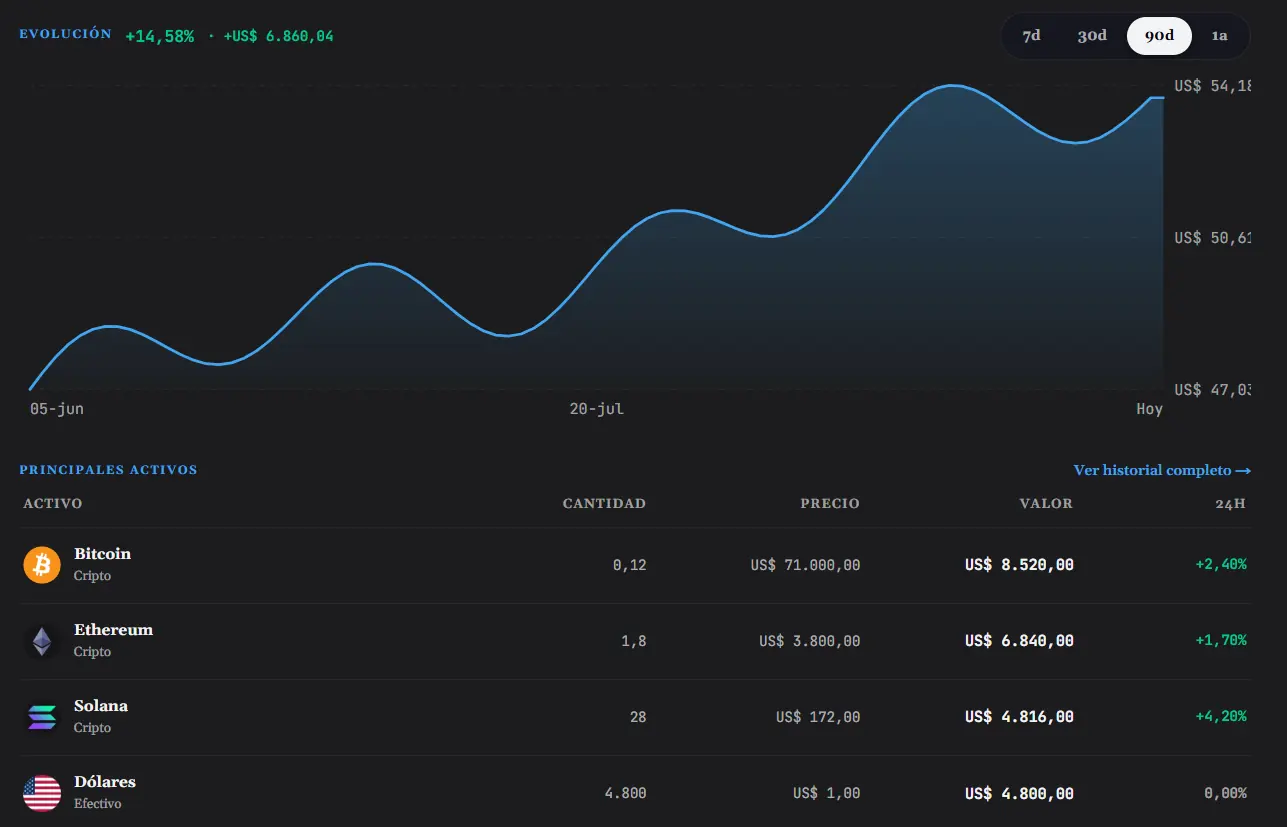This screenshot has width=1287, height=827.
Task: Click Bitcoin value US$ 8.520,00
Action: pyautogui.click(x=1019, y=565)
